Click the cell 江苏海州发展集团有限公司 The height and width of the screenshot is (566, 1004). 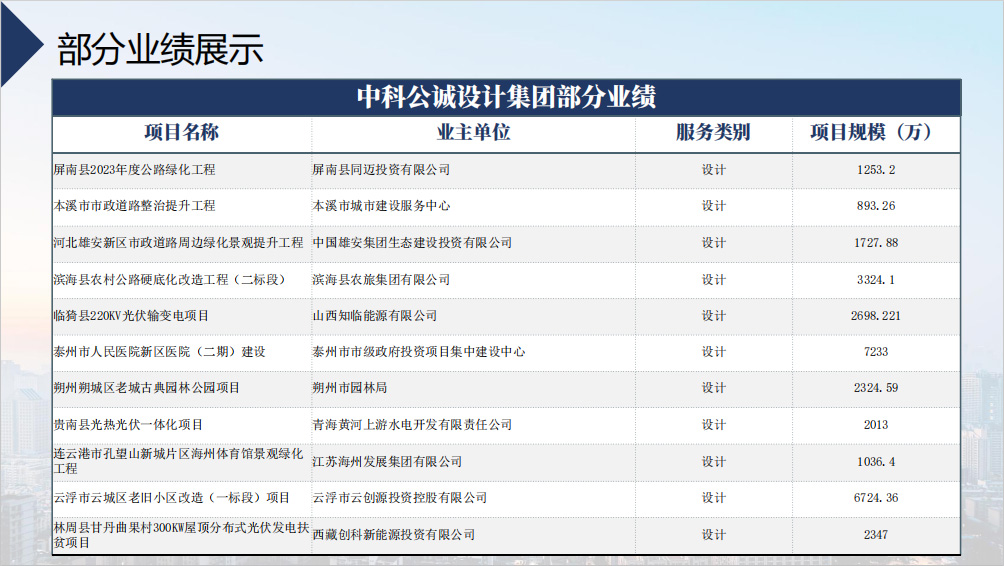coord(387,462)
